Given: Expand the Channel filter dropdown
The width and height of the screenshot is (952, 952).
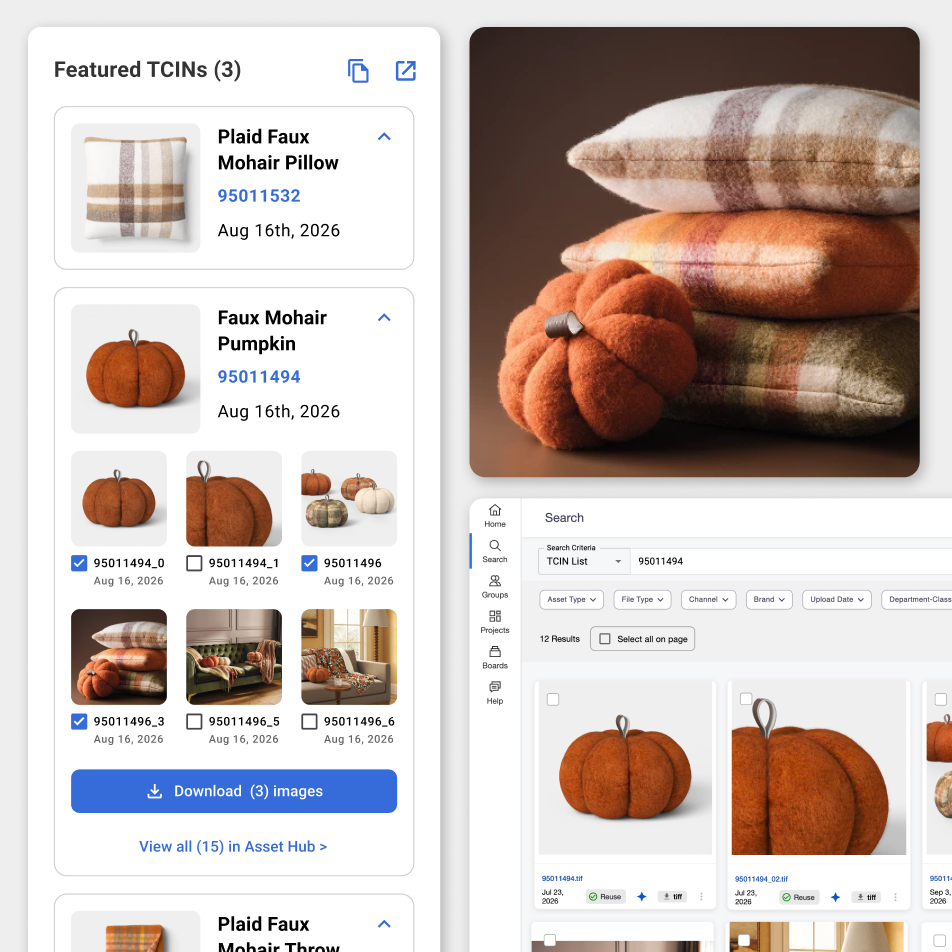Looking at the screenshot, I should [x=709, y=599].
